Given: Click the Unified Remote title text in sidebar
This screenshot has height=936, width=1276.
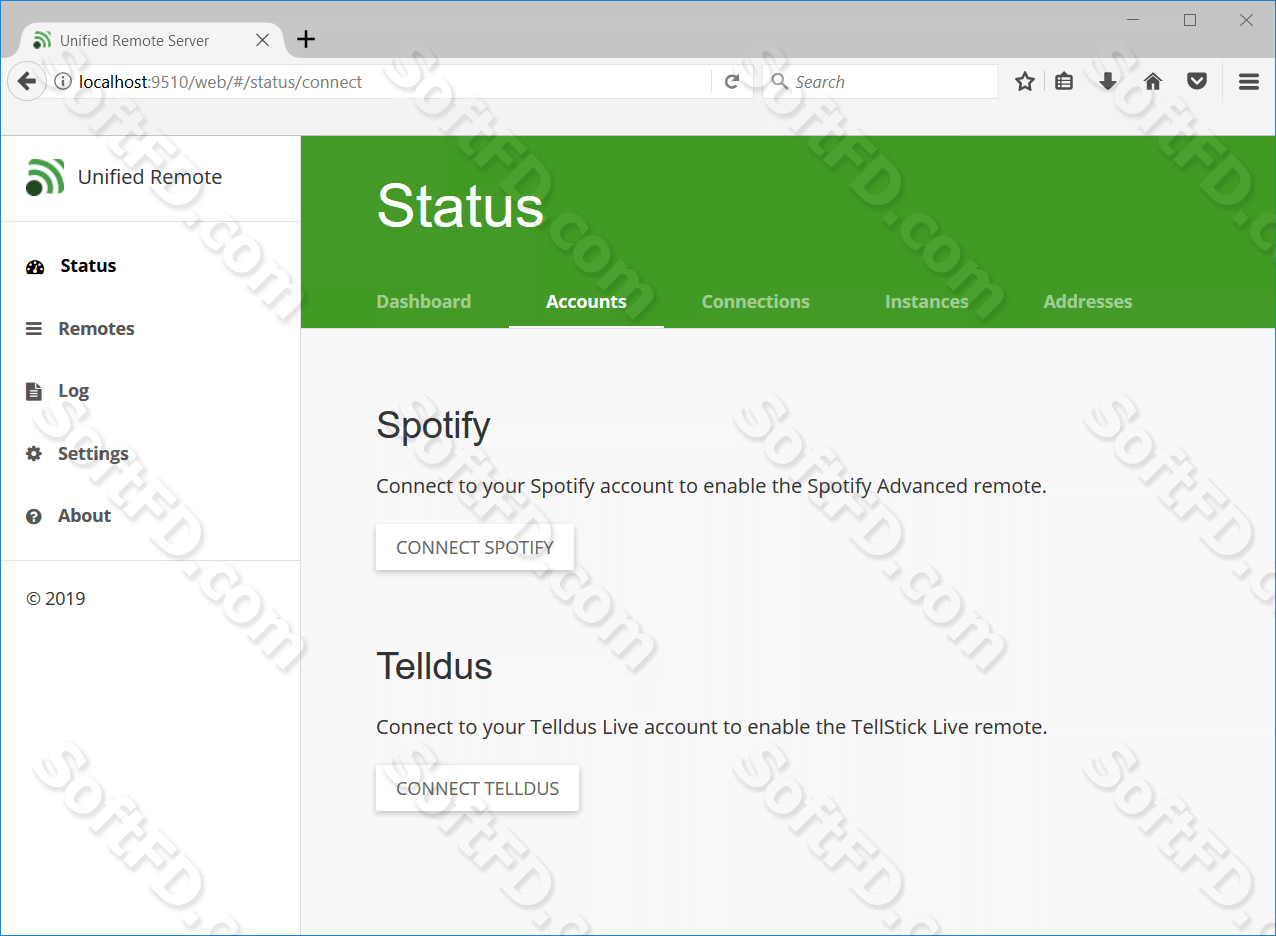Looking at the screenshot, I should [150, 177].
